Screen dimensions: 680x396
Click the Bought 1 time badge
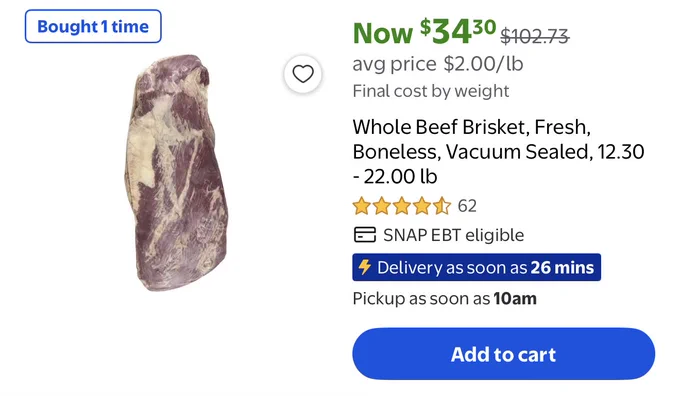[93, 26]
